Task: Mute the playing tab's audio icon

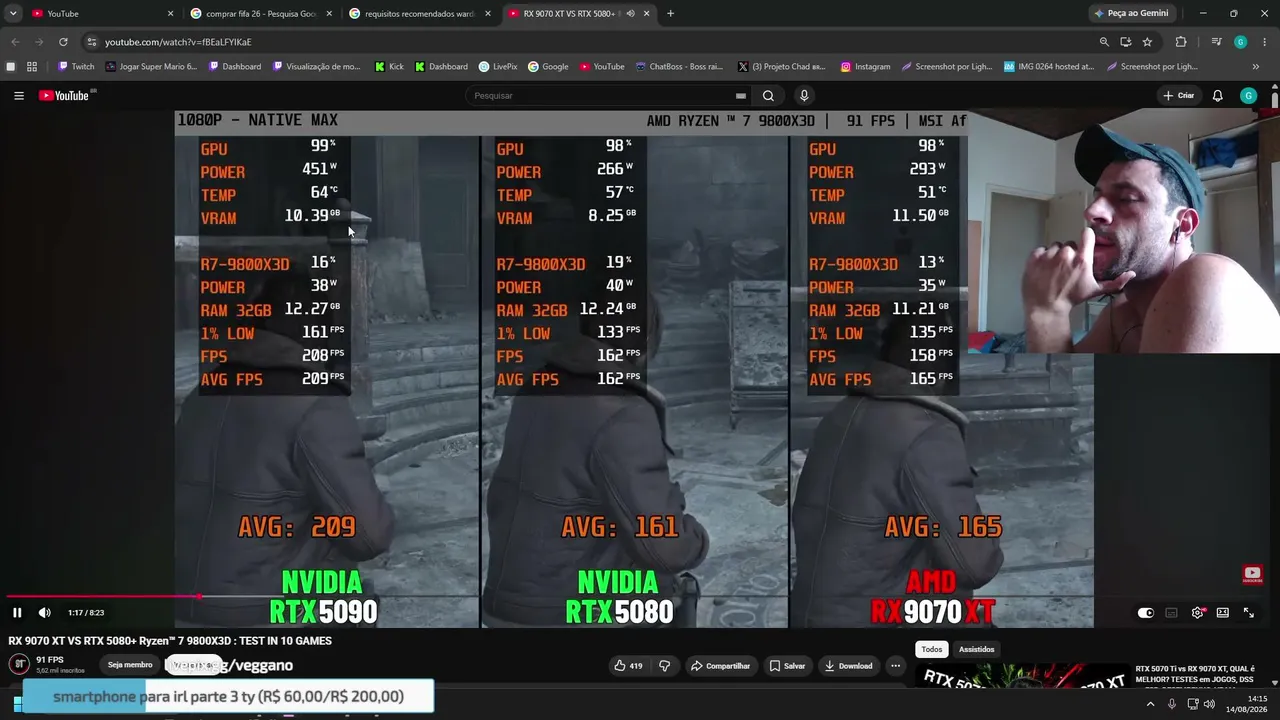Action: coord(630,14)
